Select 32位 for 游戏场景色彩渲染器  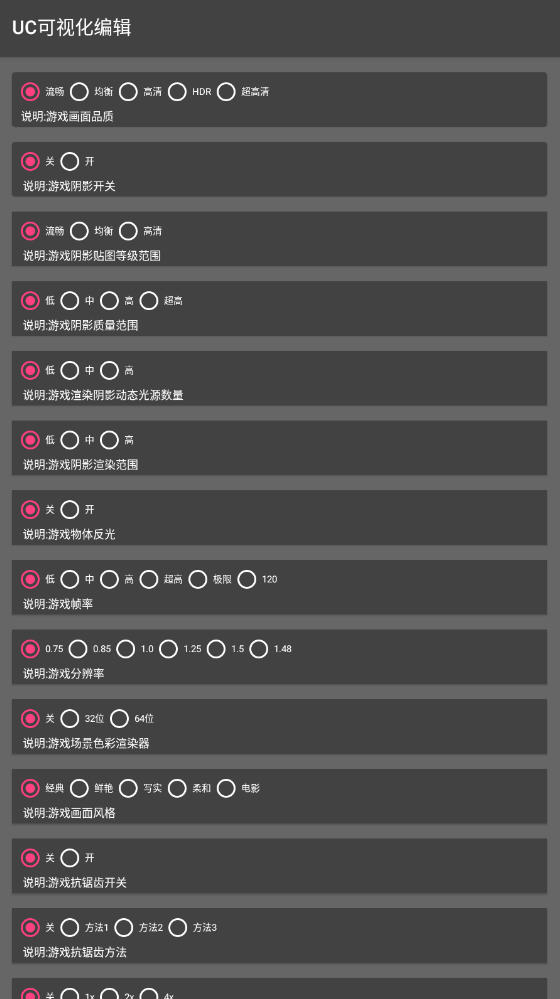(x=70, y=719)
